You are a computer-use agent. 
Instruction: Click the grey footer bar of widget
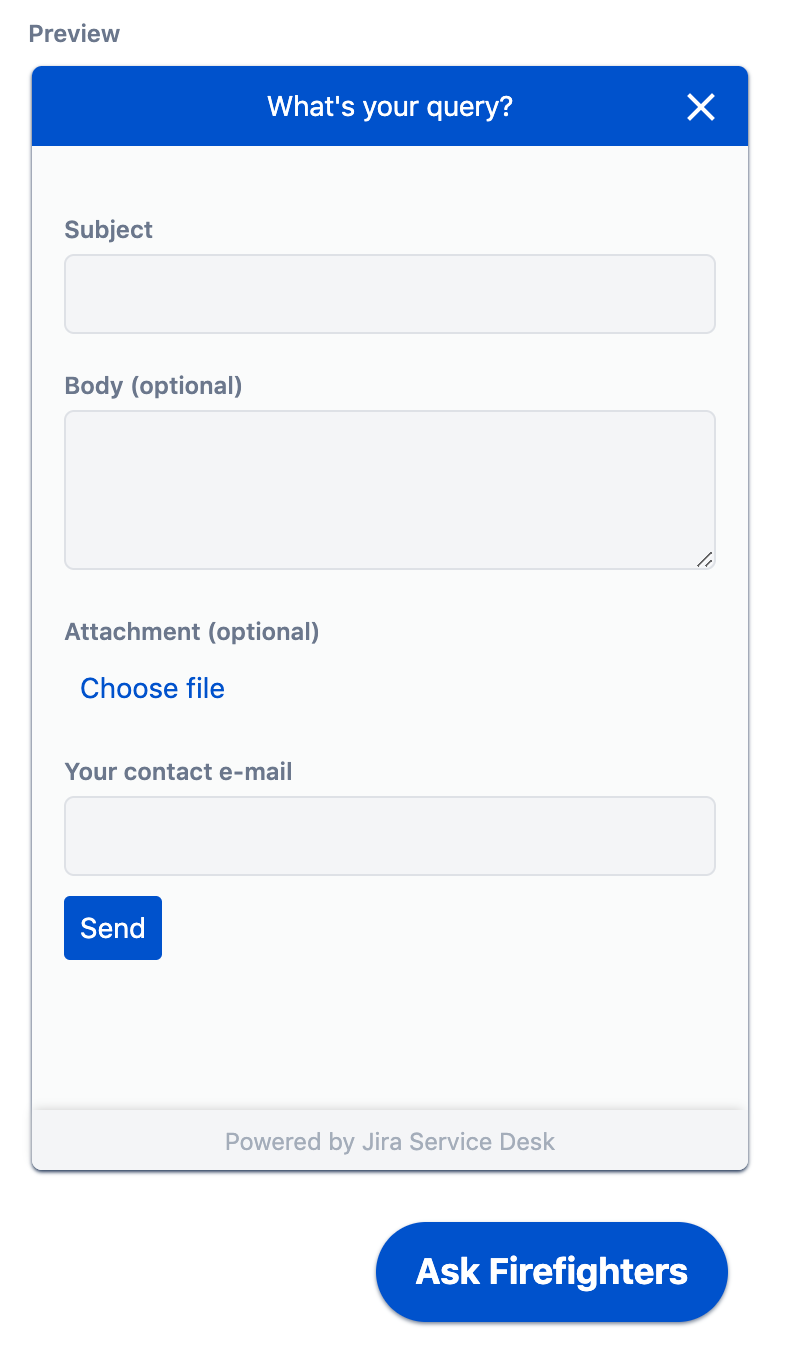390,1140
